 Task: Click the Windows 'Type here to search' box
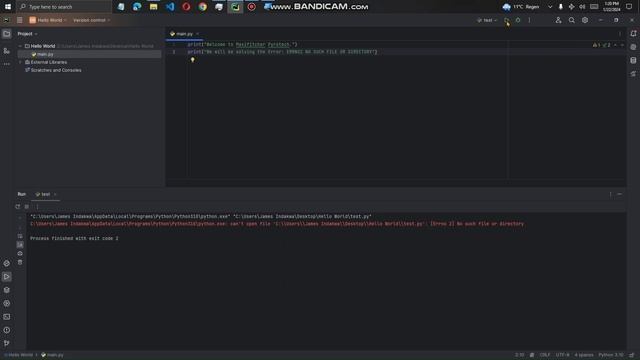64,7
